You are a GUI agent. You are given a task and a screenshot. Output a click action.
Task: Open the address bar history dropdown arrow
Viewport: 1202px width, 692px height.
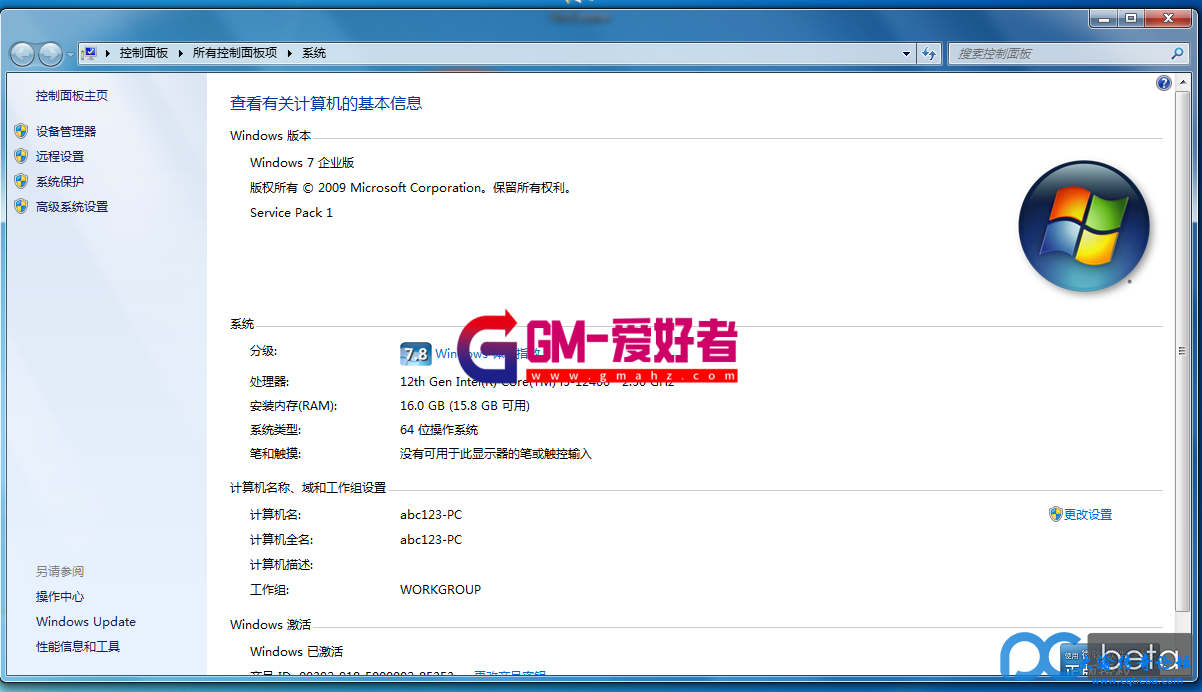907,53
